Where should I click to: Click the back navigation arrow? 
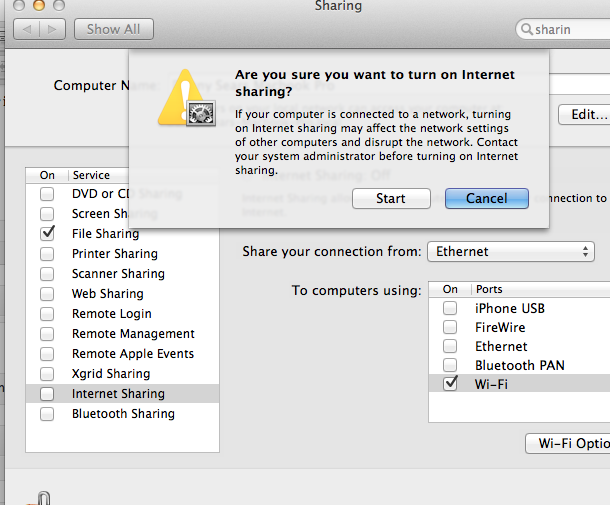pos(26,29)
